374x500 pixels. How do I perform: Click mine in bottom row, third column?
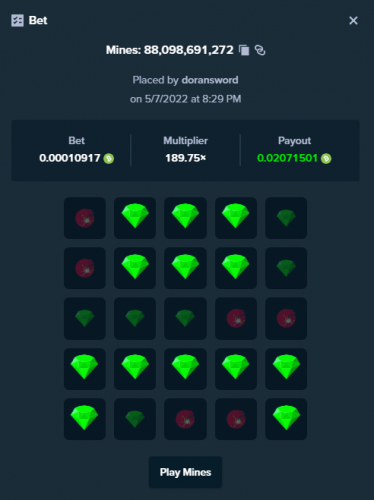point(185,419)
